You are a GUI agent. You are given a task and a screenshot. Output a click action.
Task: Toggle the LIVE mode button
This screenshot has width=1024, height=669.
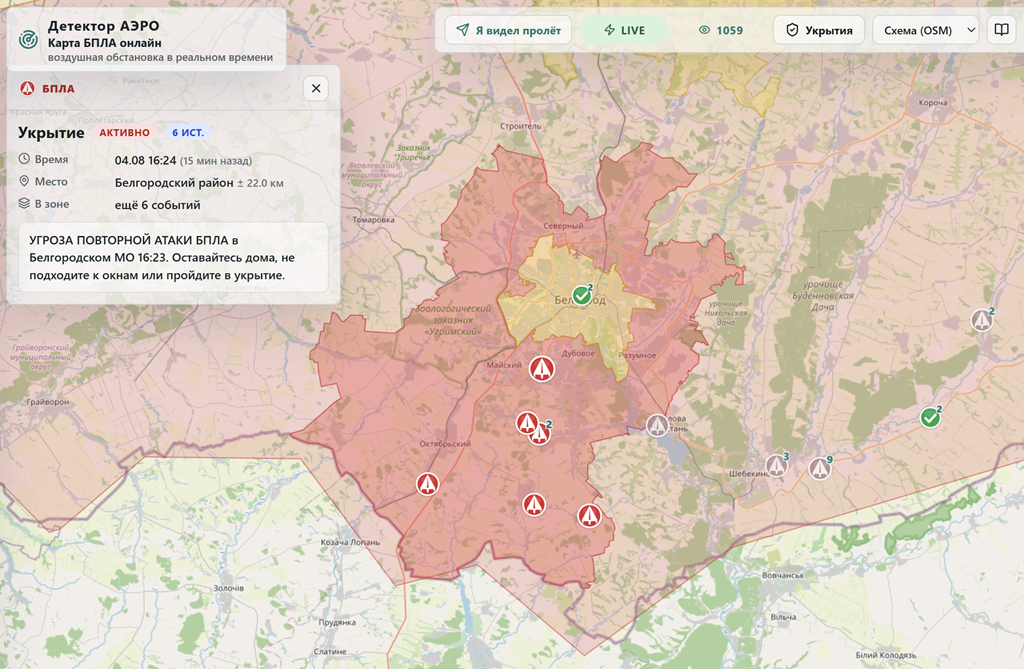(624, 30)
